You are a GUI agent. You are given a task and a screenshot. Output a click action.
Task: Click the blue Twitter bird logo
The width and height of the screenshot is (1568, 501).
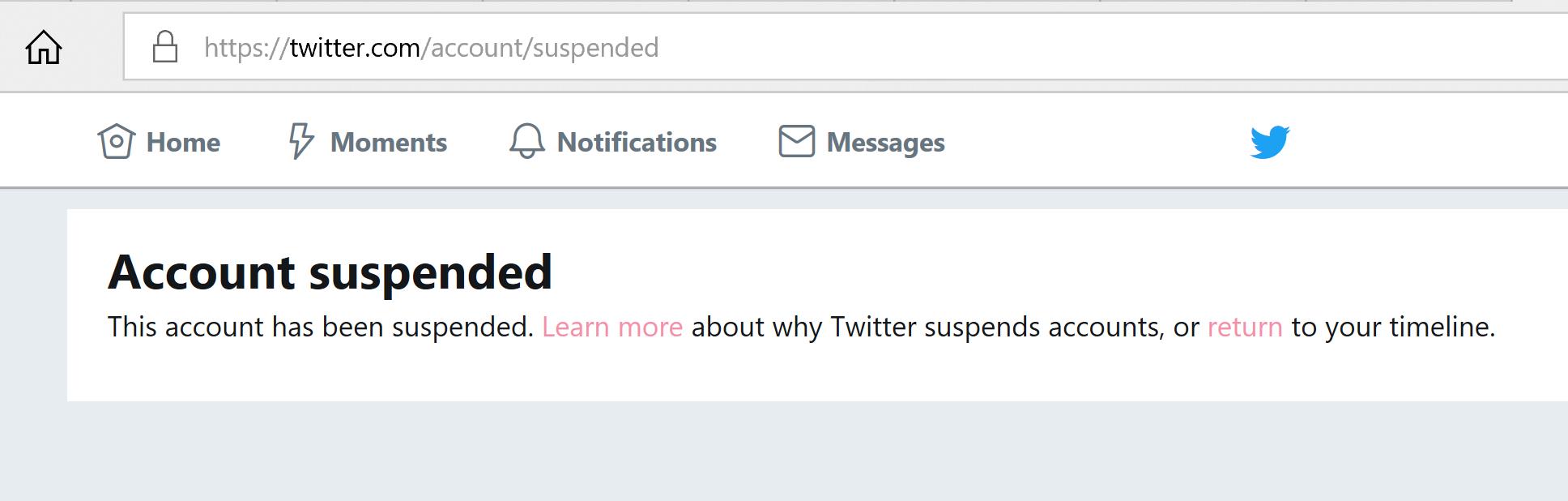click(1269, 142)
